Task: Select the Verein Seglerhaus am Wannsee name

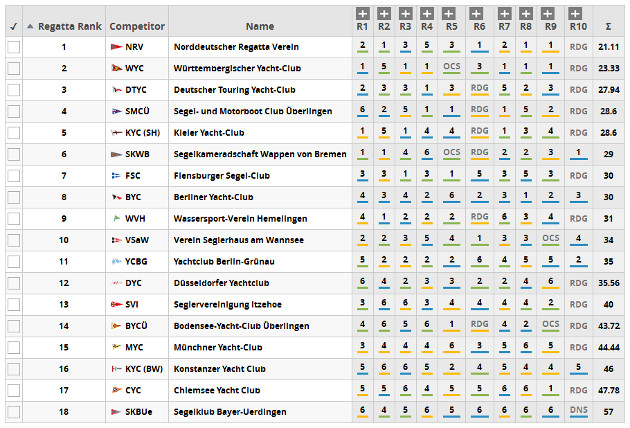Action: pos(239,240)
